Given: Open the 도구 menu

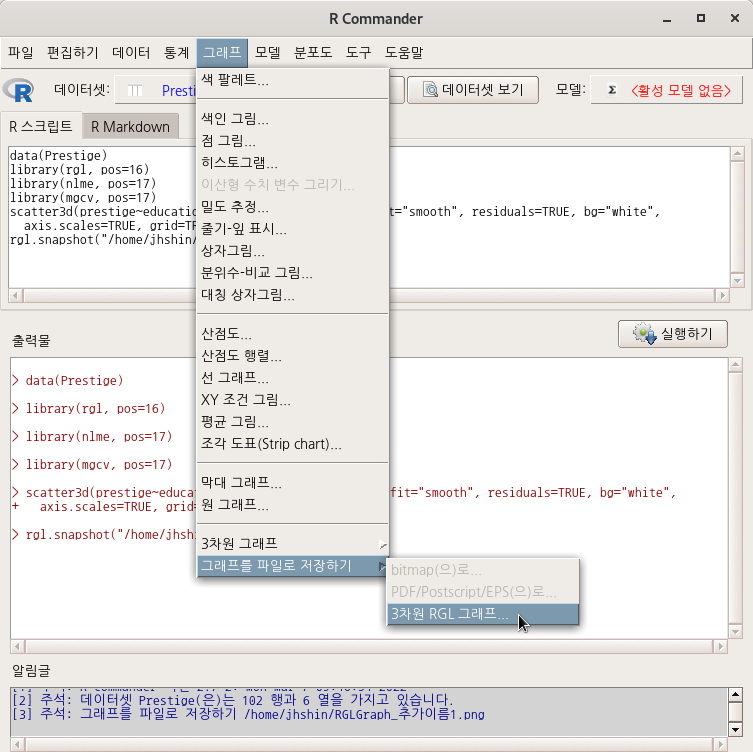Looking at the screenshot, I should click(358, 52).
